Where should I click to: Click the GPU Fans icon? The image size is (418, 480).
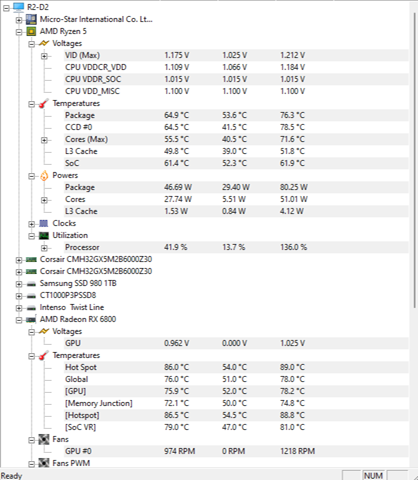click(44, 439)
